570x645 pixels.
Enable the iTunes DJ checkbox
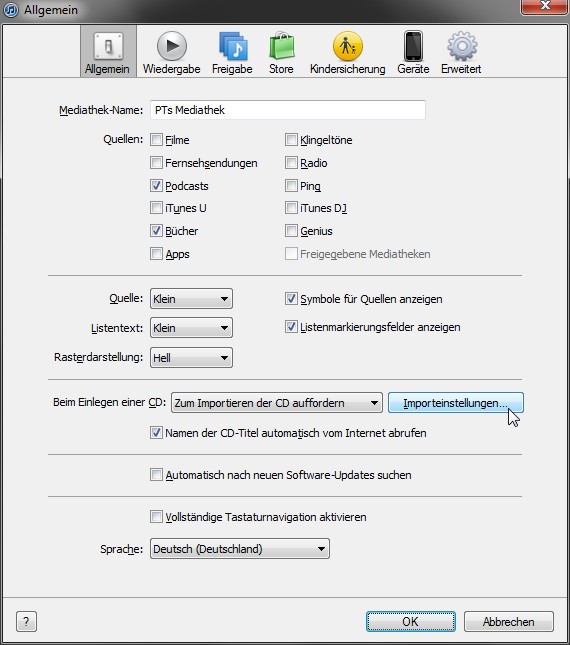pyautogui.click(x=291, y=208)
